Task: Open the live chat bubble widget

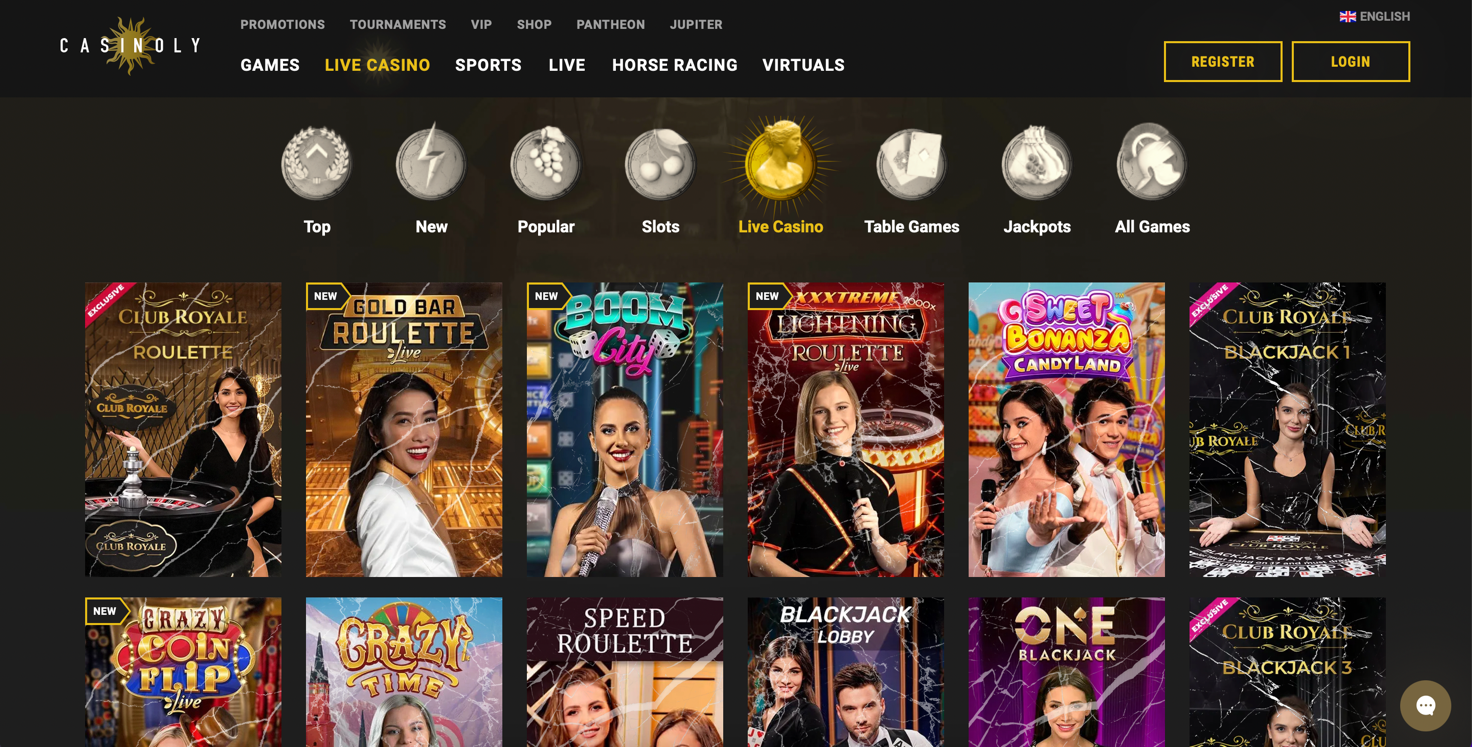Action: tap(1425, 705)
